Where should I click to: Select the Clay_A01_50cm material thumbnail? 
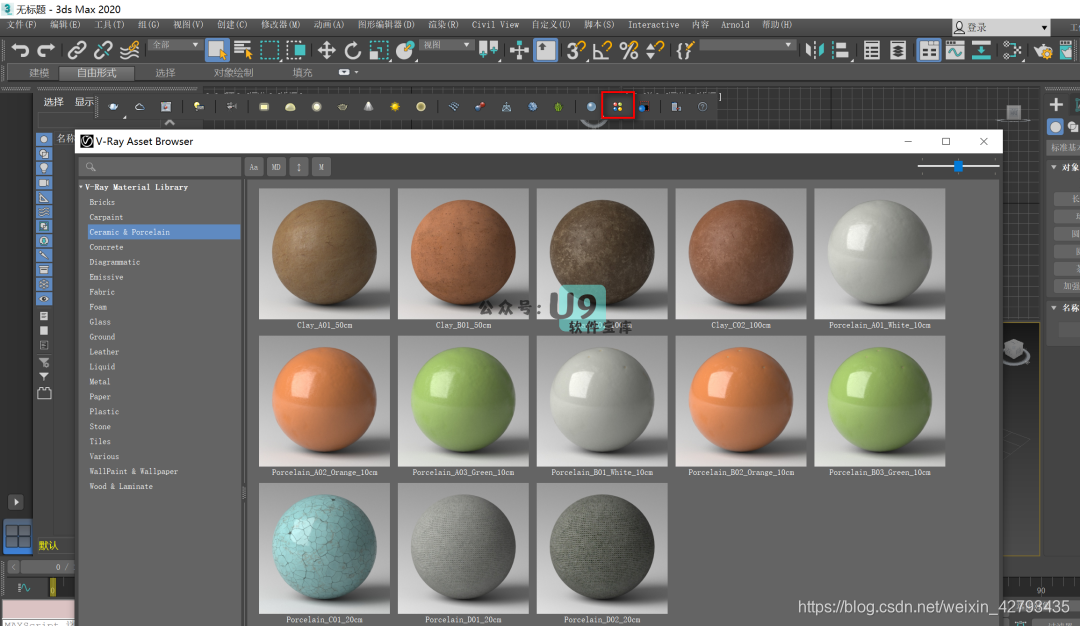(324, 254)
